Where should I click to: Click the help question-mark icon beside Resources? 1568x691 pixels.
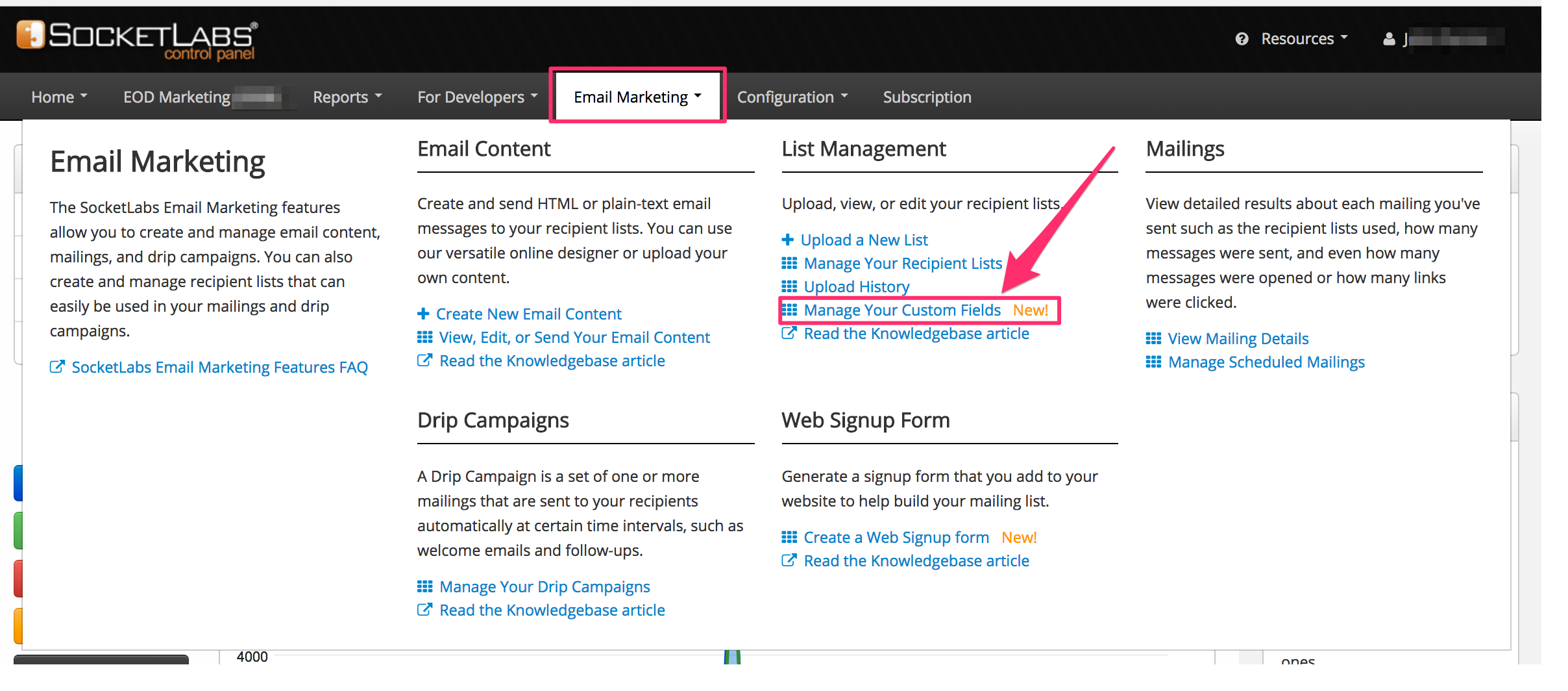1242,39
